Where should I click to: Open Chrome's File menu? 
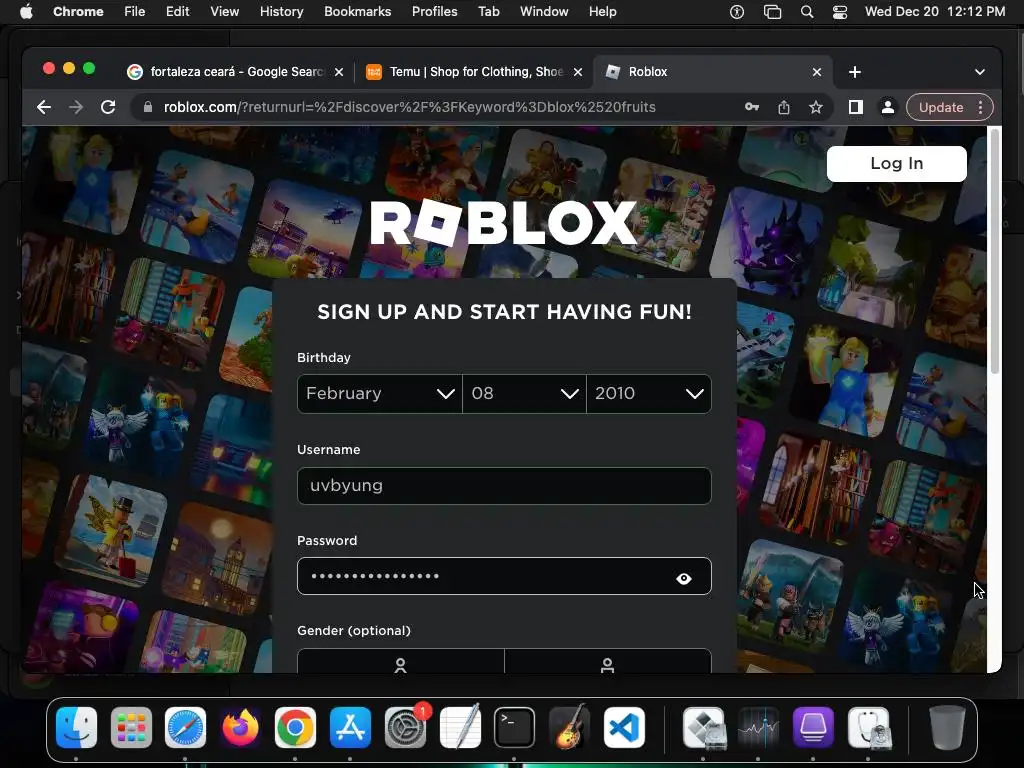pos(135,12)
